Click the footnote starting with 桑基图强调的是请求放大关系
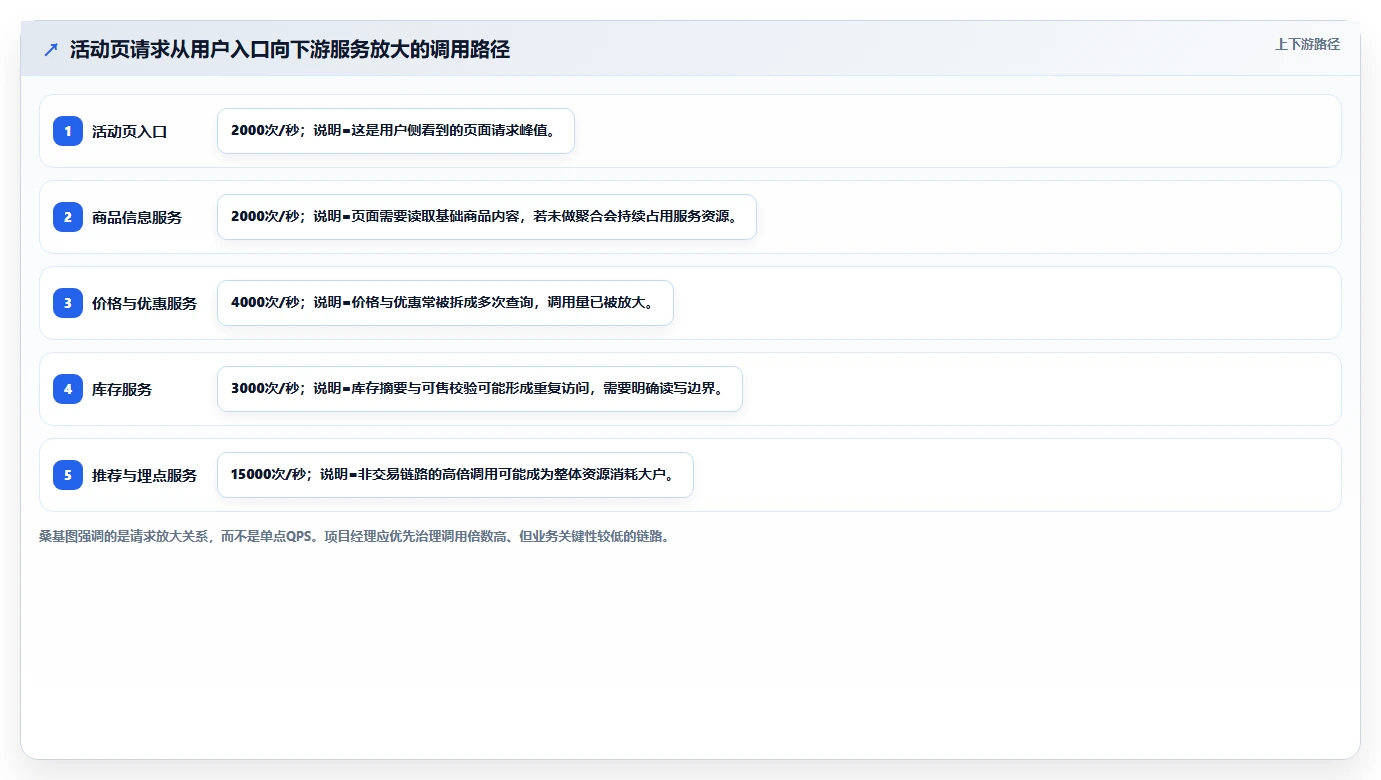The height and width of the screenshot is (780, 1381). coord(354,536)
